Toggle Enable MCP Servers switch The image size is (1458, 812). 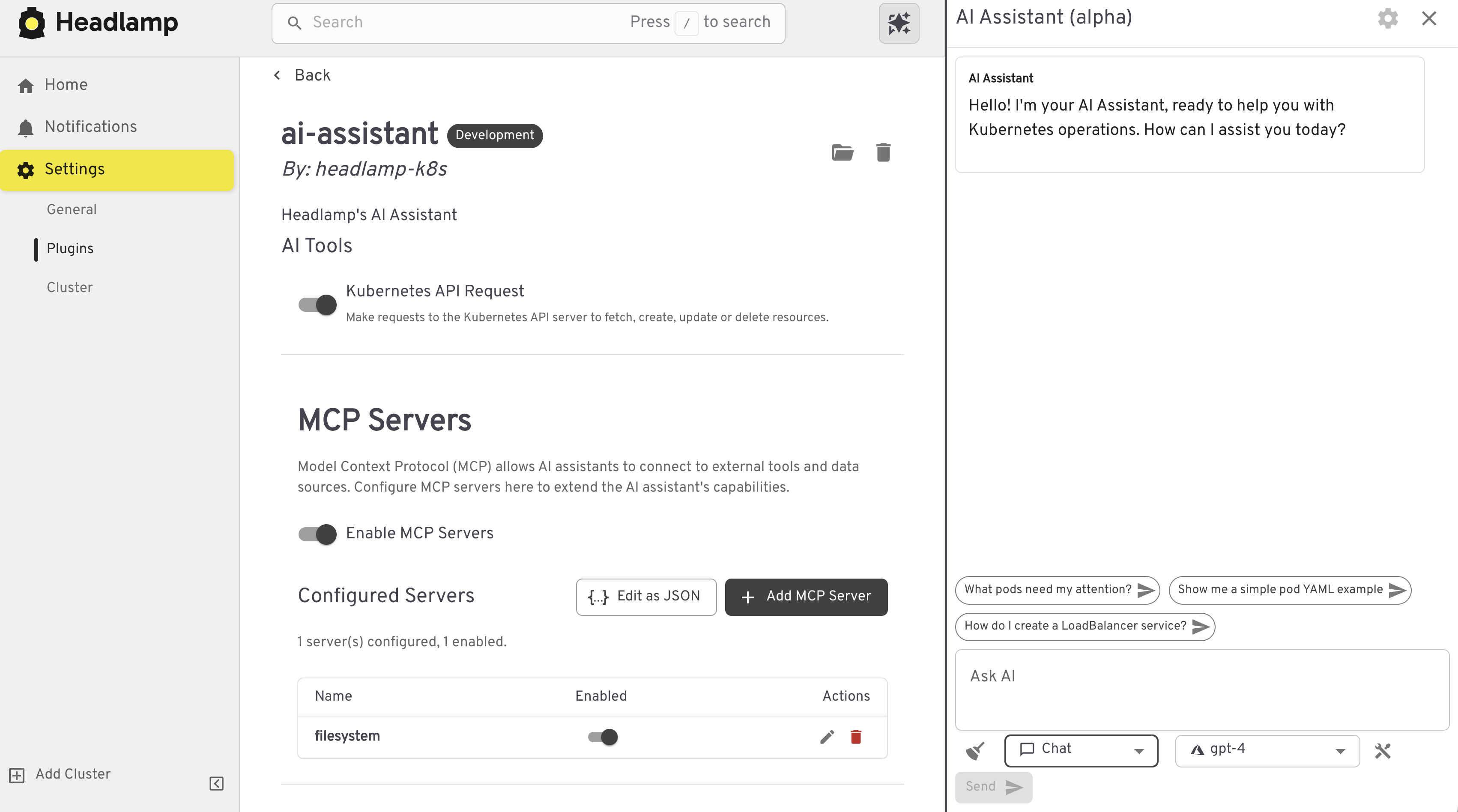[317, 534]
